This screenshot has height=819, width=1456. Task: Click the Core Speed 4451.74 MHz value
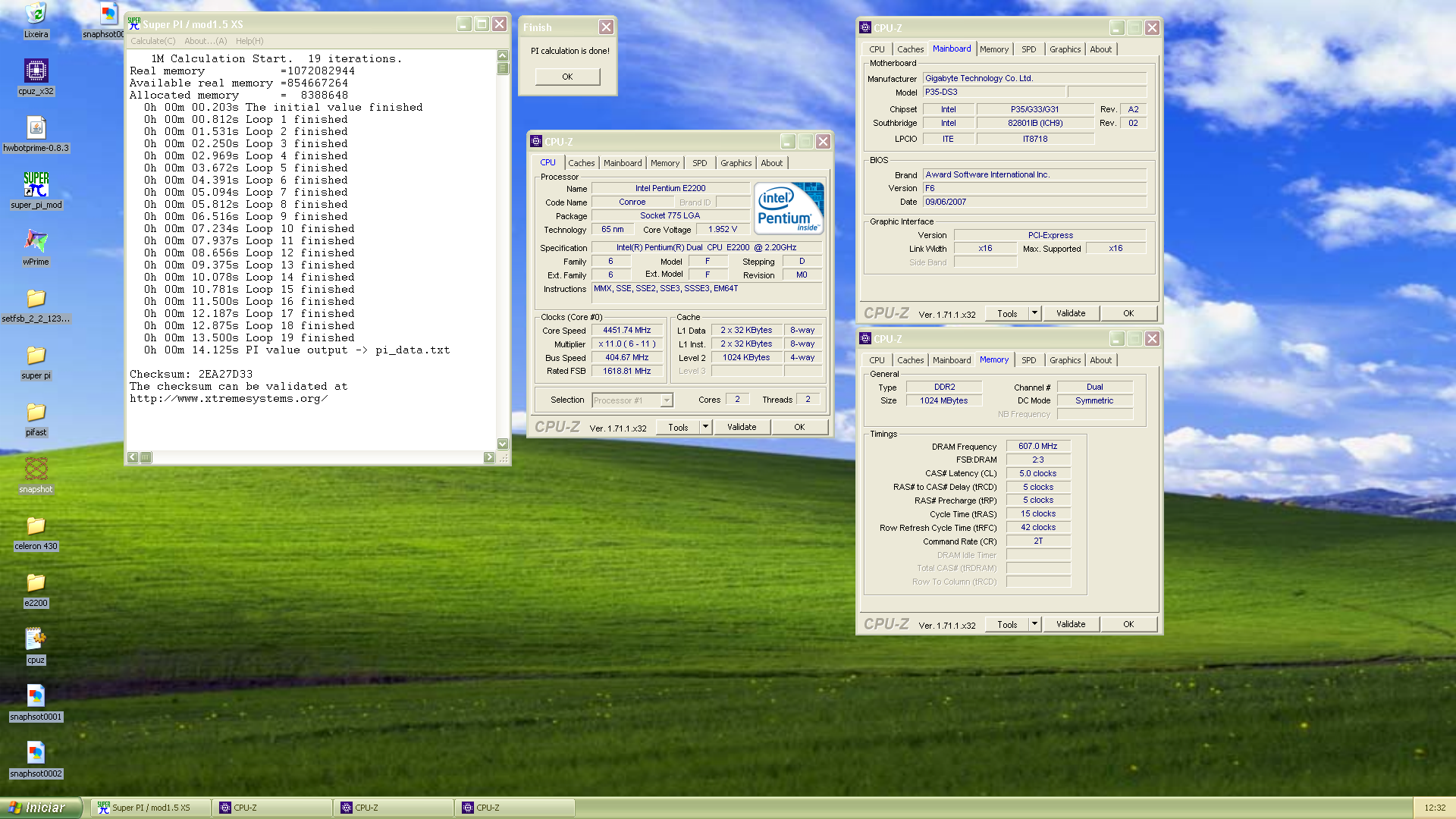626,331
